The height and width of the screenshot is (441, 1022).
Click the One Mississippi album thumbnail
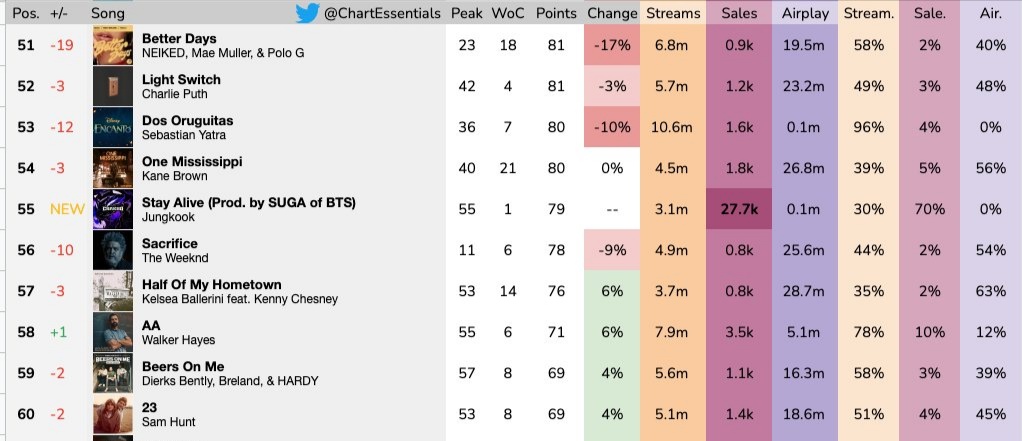coord(112,169)
